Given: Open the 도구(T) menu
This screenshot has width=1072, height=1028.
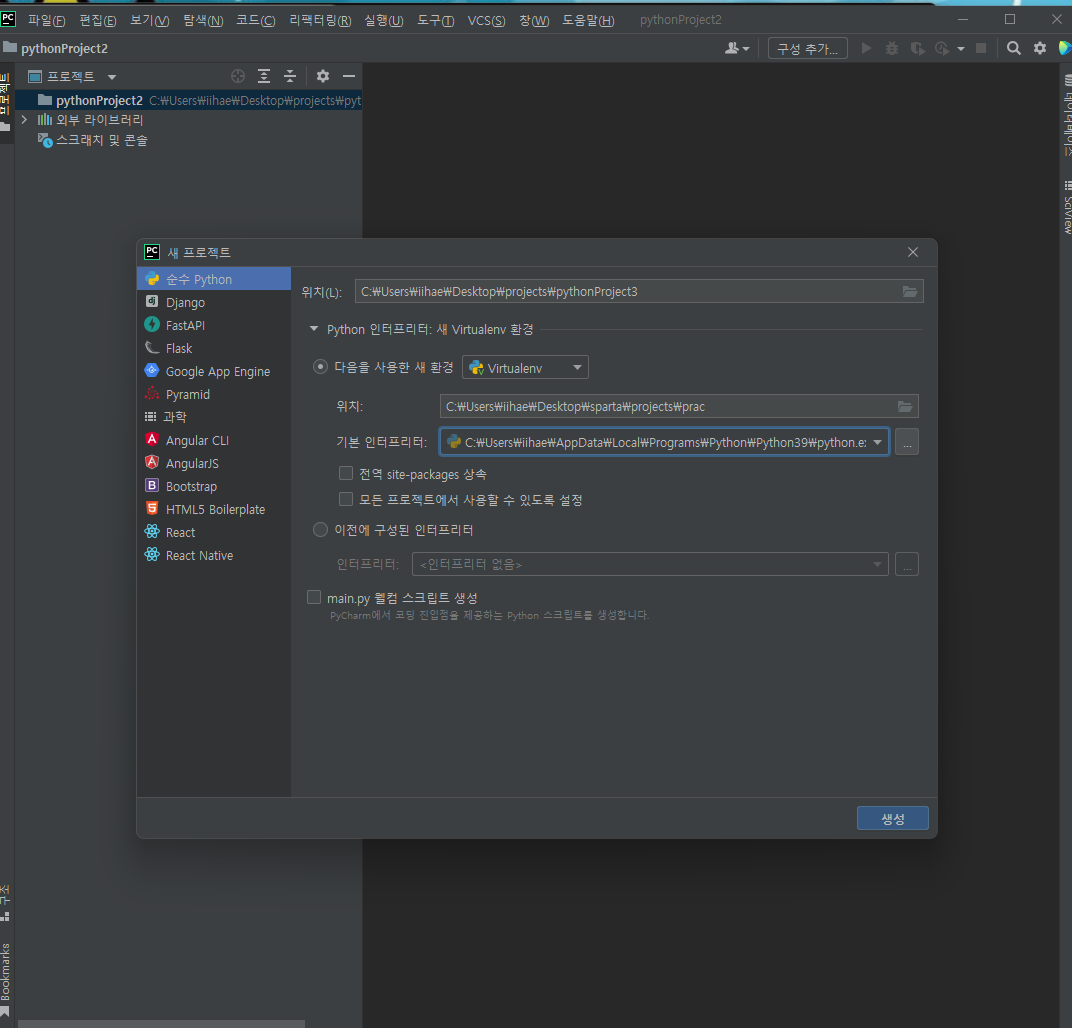Looking at the screenshot, I should (x=436, y=21).
